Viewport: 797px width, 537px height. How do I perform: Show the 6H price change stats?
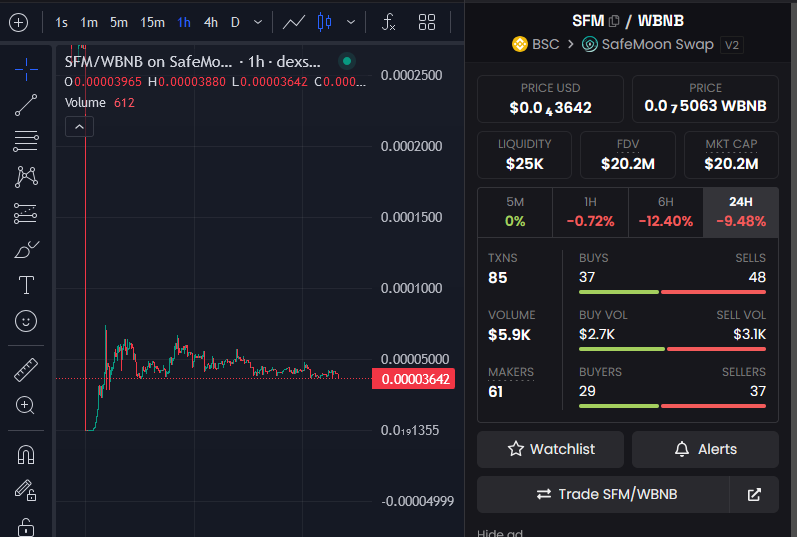(666, 212)
